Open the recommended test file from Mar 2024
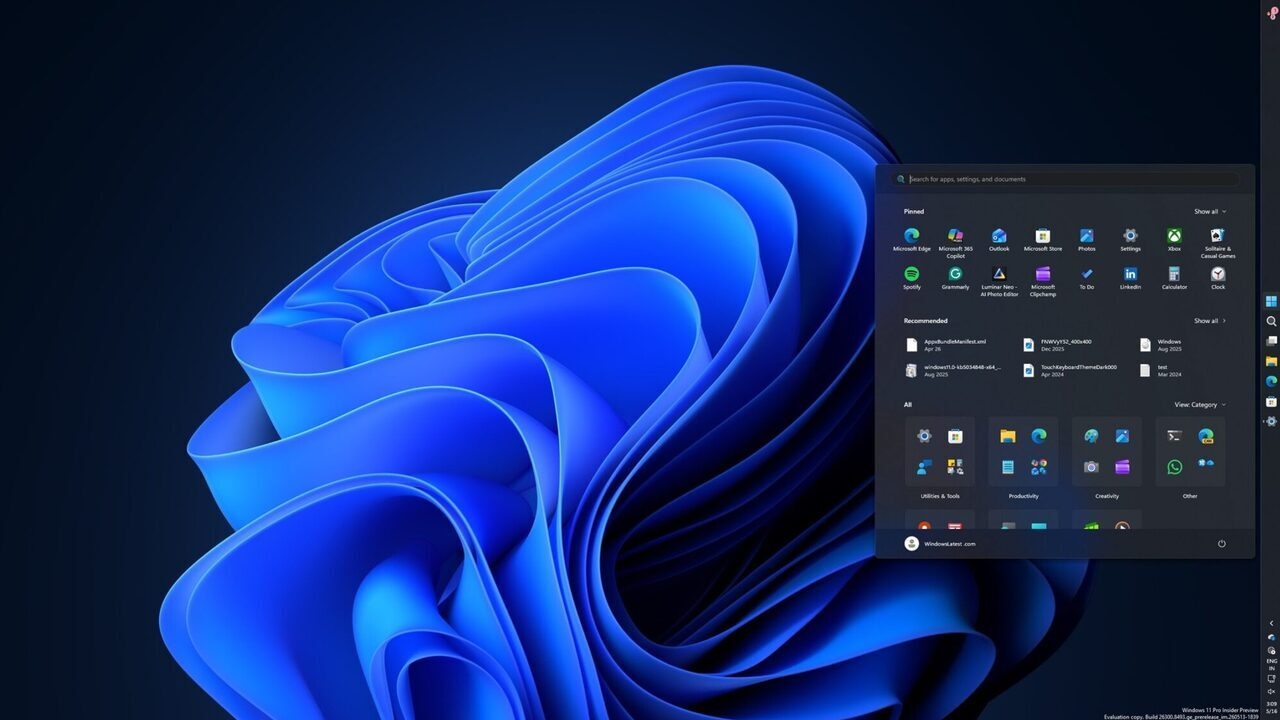The height and width of the screenshot is (720, 1280). point(1161,370)
